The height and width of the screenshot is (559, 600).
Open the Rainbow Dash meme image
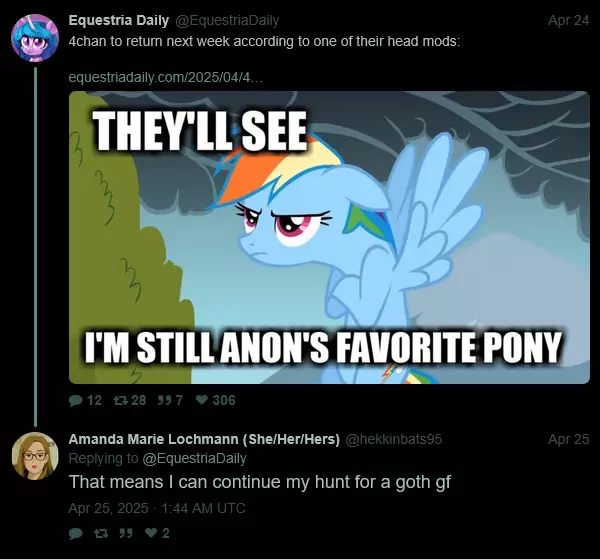tap(329, 237)
